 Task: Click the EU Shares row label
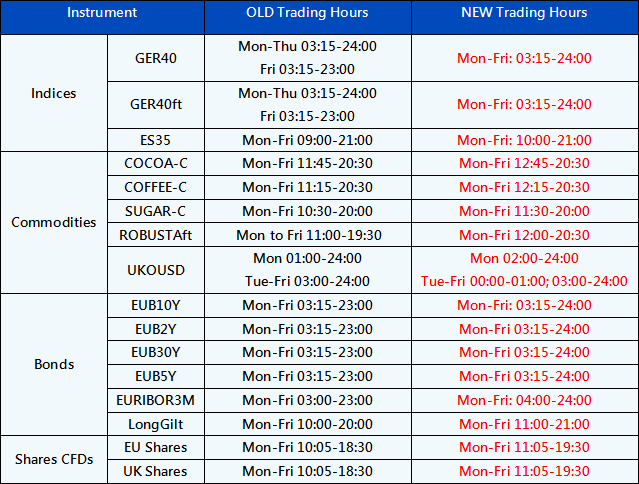point(155,447)
